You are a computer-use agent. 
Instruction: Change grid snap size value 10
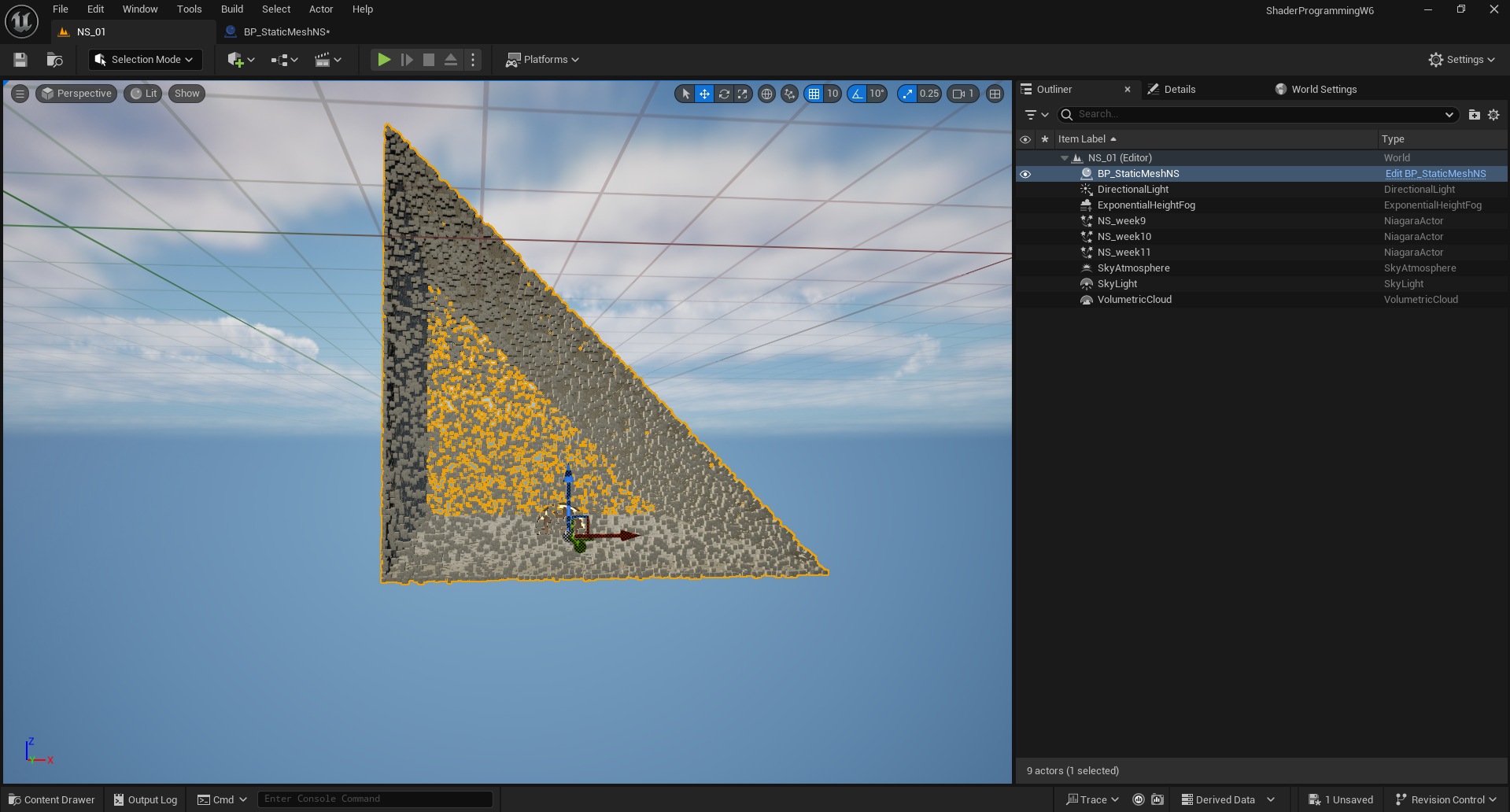pos(833,94)
